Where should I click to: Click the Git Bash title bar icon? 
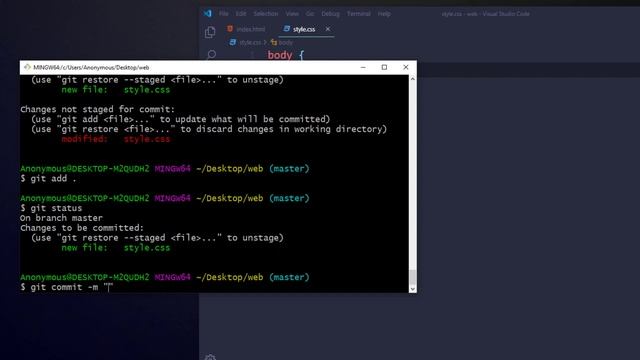[x=27, y=67]
